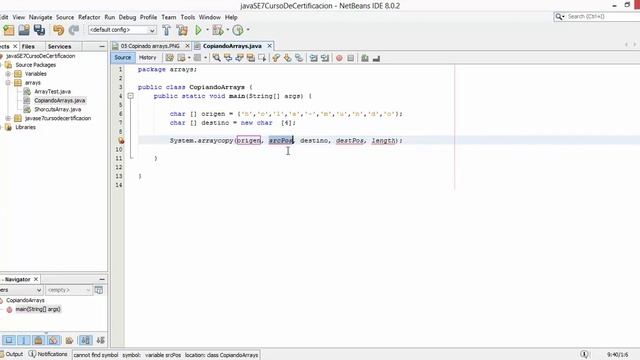Click the Last Edit icon beside History

click(x=169, y=58)
